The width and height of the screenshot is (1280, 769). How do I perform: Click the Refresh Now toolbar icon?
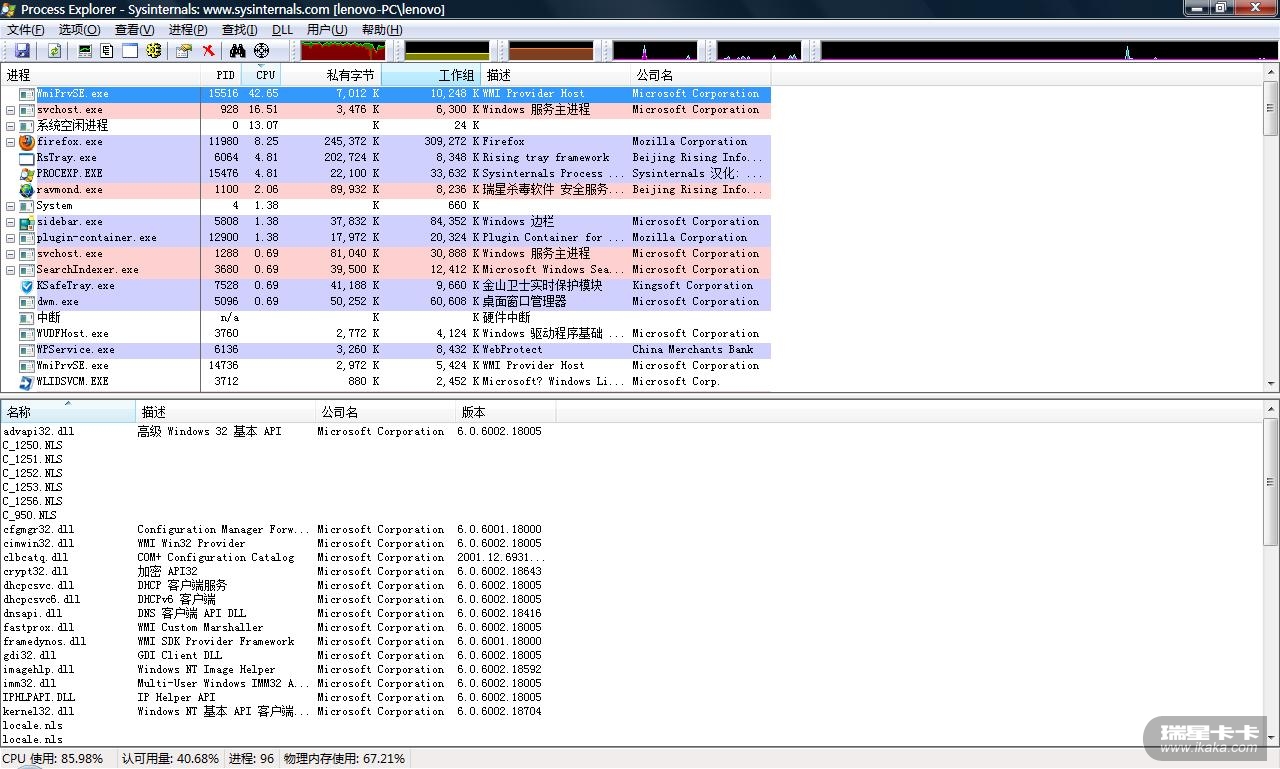54,51
